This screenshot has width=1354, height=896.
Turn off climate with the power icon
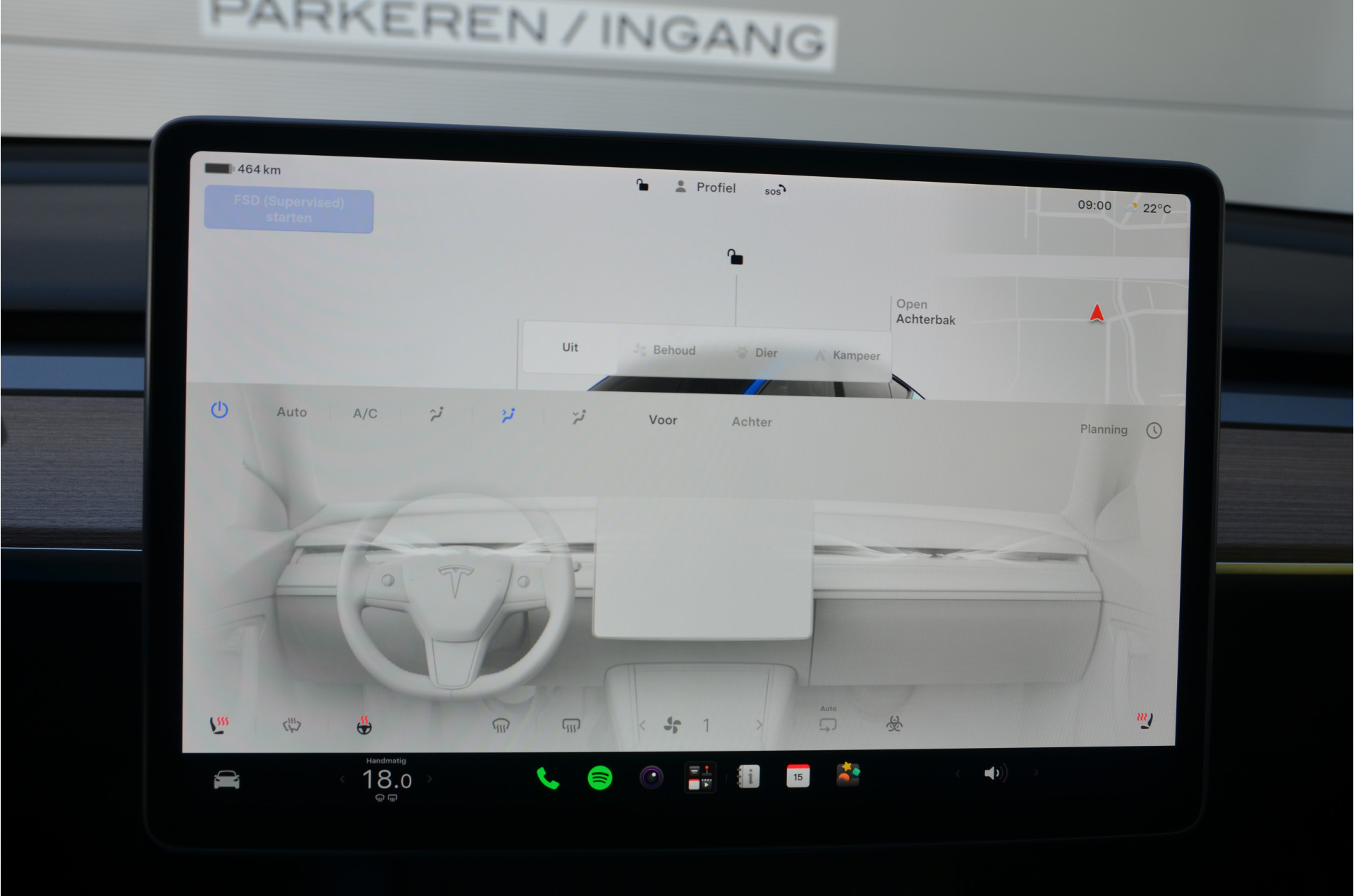point(219,410)
